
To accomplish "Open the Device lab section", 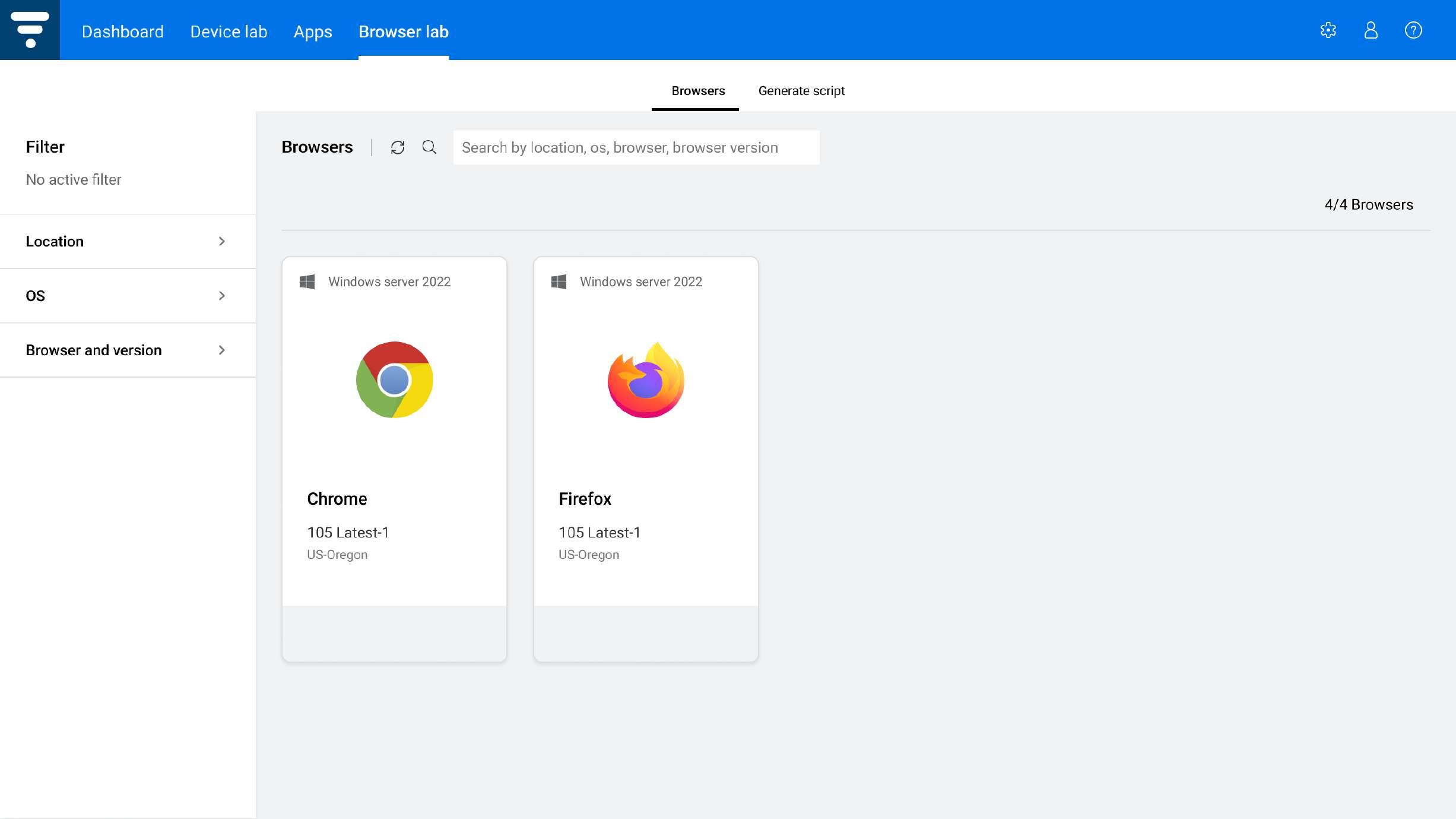I will (229, 31).
